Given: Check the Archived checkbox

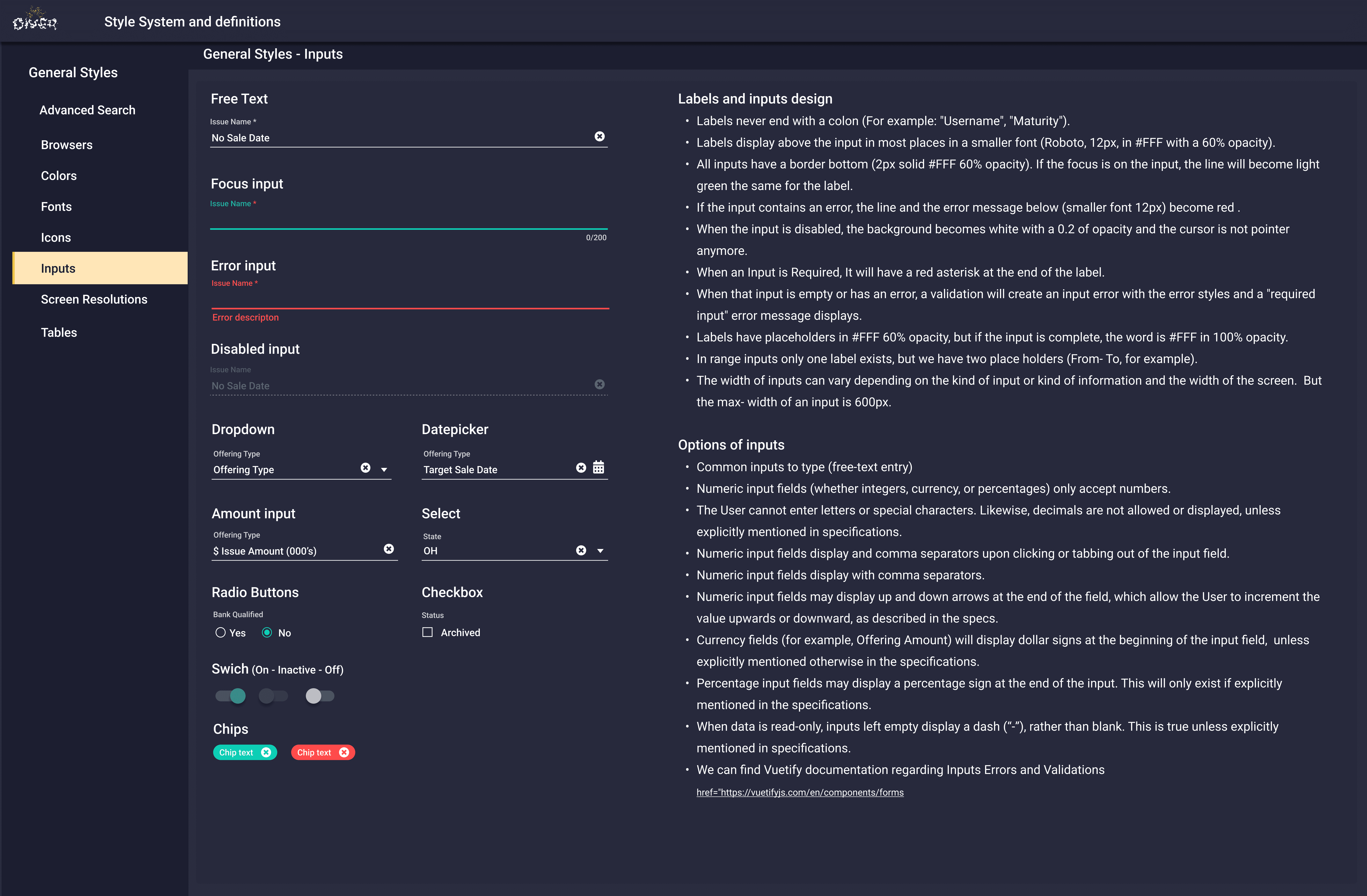Looking at the screenshot, I should [x=427, y=632].
